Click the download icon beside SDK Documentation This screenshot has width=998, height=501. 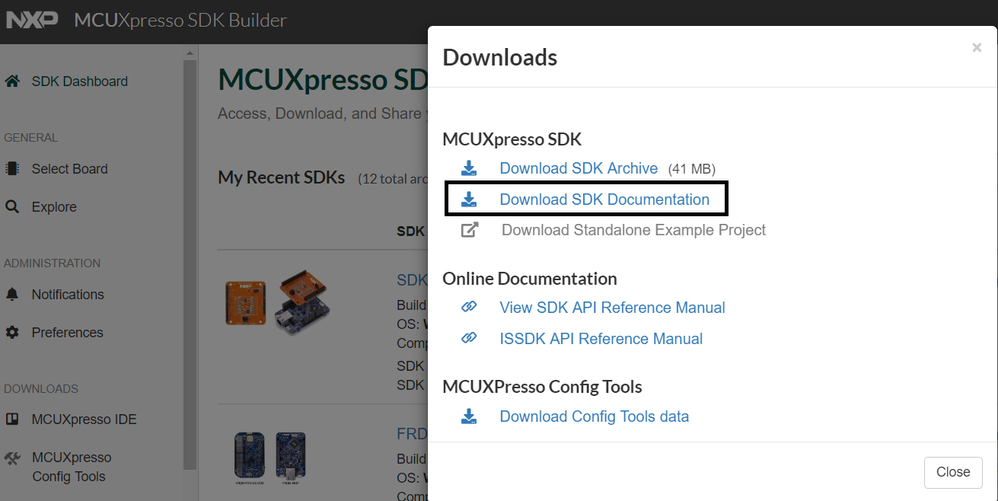(x=469, y=199)
